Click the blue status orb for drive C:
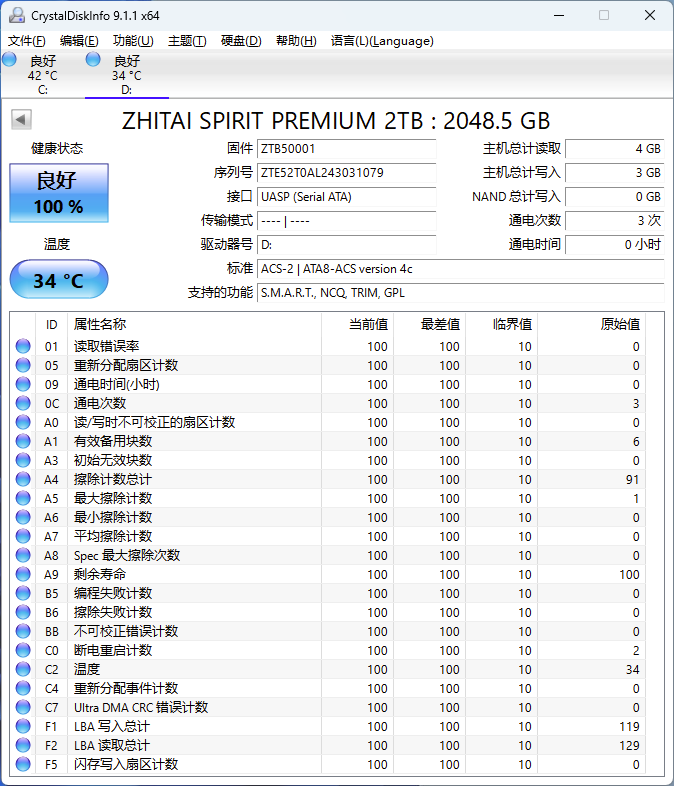The width and height of the screenshot is (674, 786). pyautogui.click(x=9, y=60)
